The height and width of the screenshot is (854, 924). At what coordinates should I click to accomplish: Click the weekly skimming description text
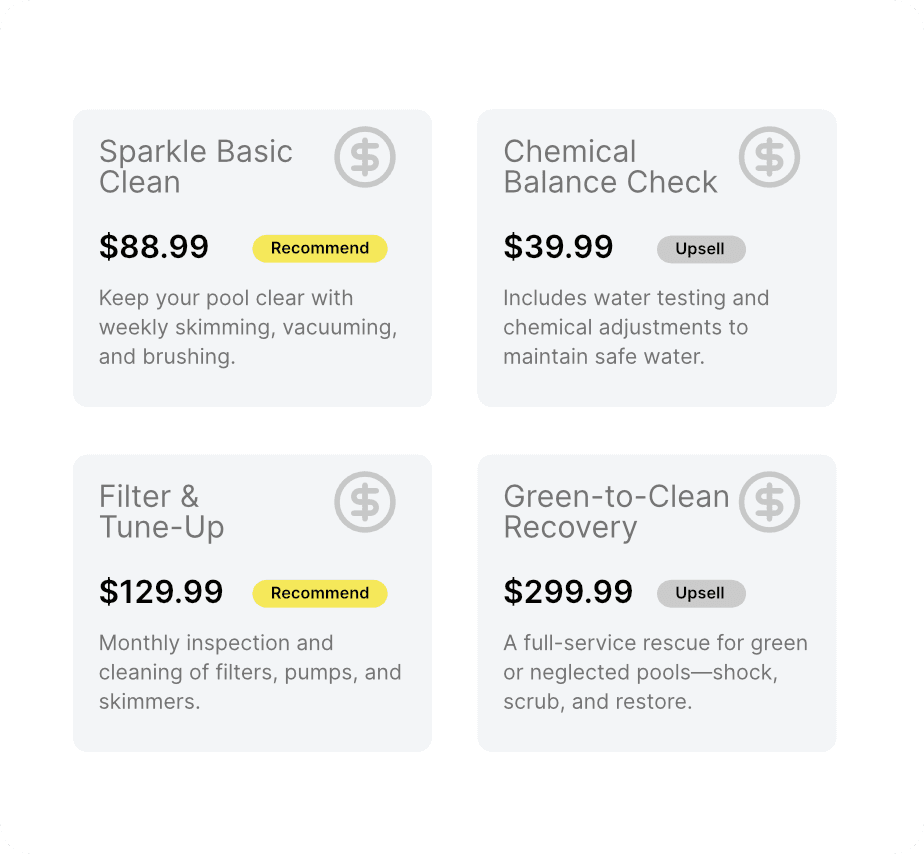(x=248, y=327)
